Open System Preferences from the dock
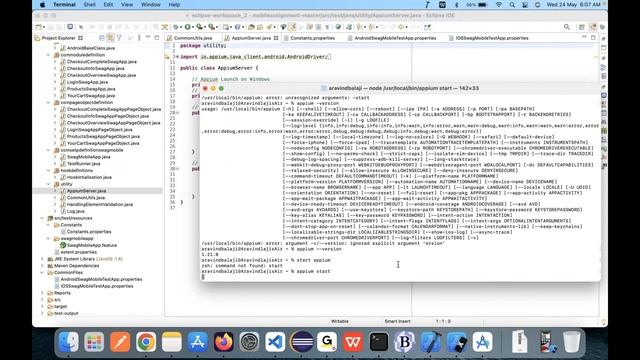The image size is (640, 360). (249, 342)
